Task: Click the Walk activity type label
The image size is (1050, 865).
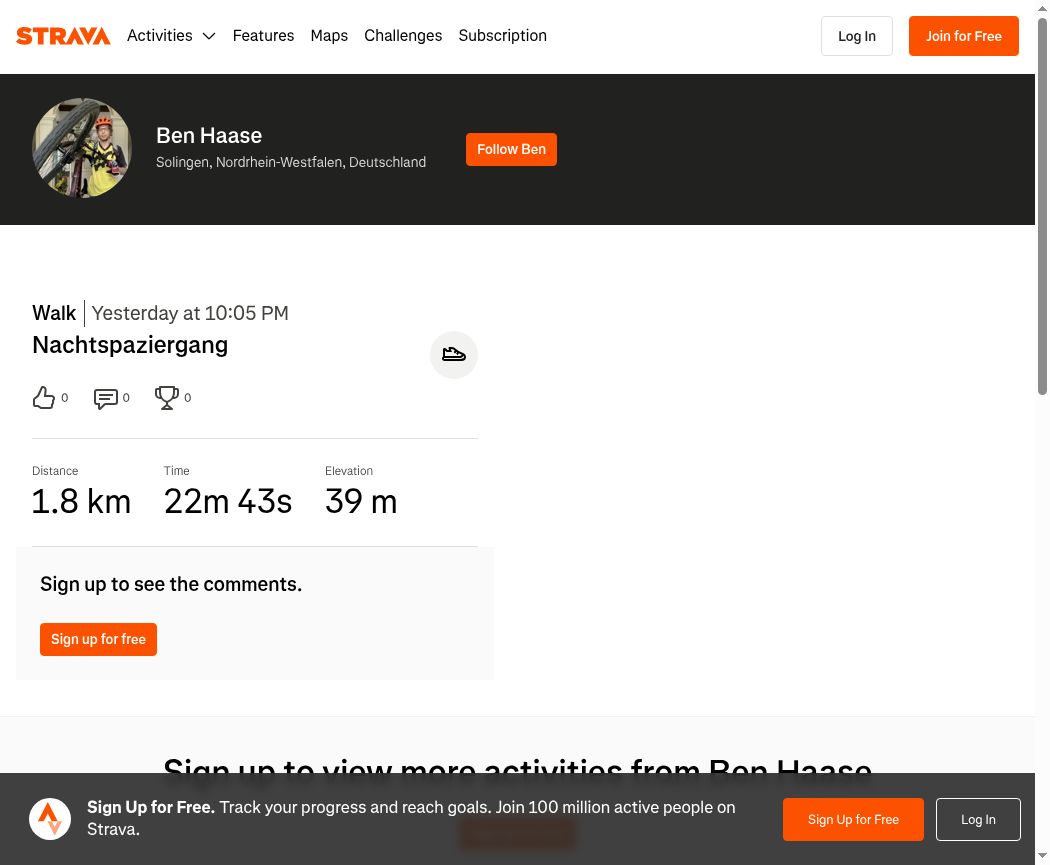Action: 54,313
